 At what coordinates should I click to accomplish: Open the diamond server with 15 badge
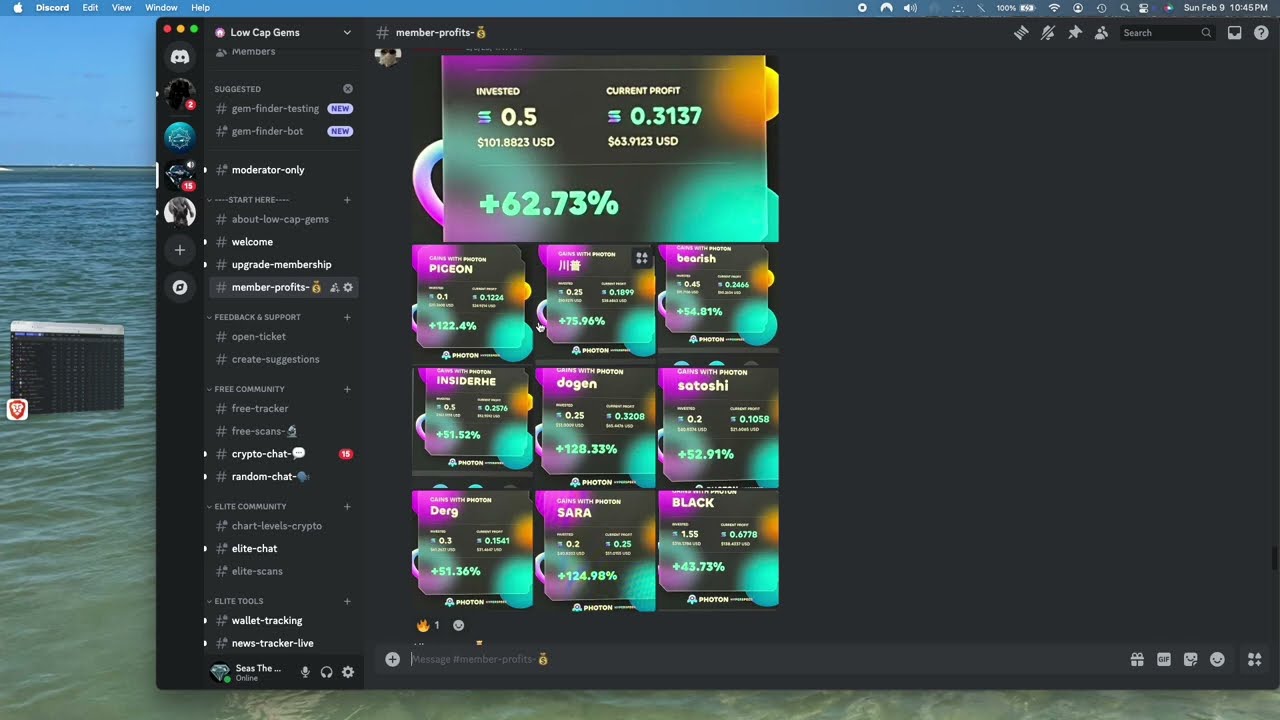180,175
